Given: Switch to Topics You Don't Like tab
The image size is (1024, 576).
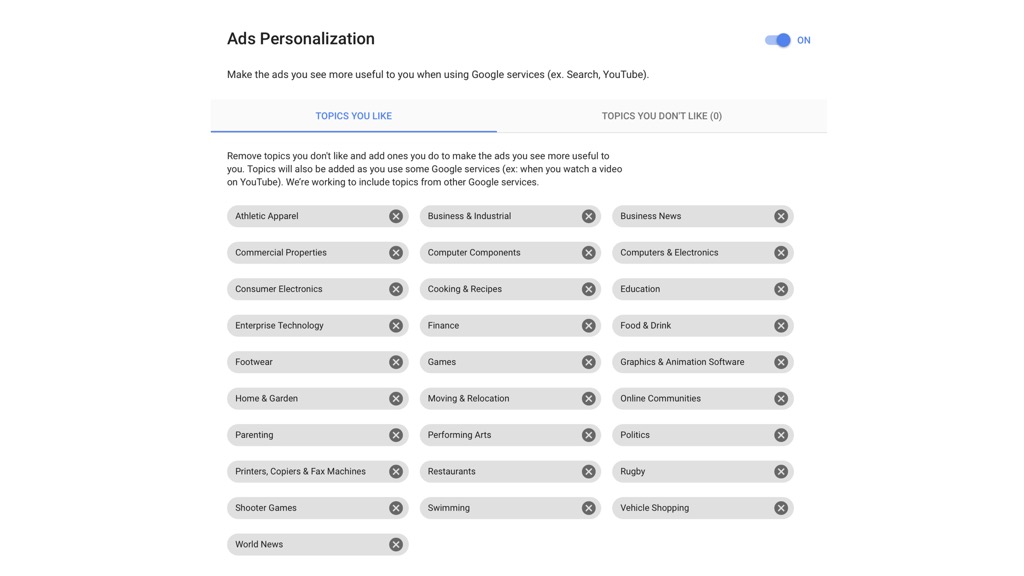Looking at the screenshot, I should (662, 116).
